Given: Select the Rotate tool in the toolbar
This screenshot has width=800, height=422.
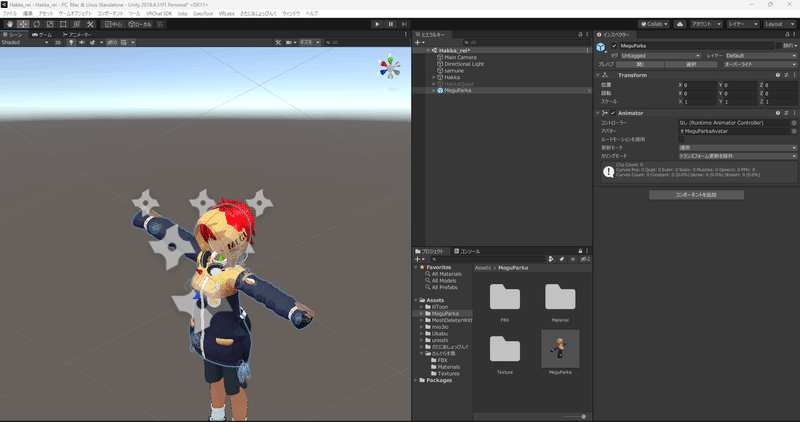Looking at the screenshot, I should click(36, 24).
